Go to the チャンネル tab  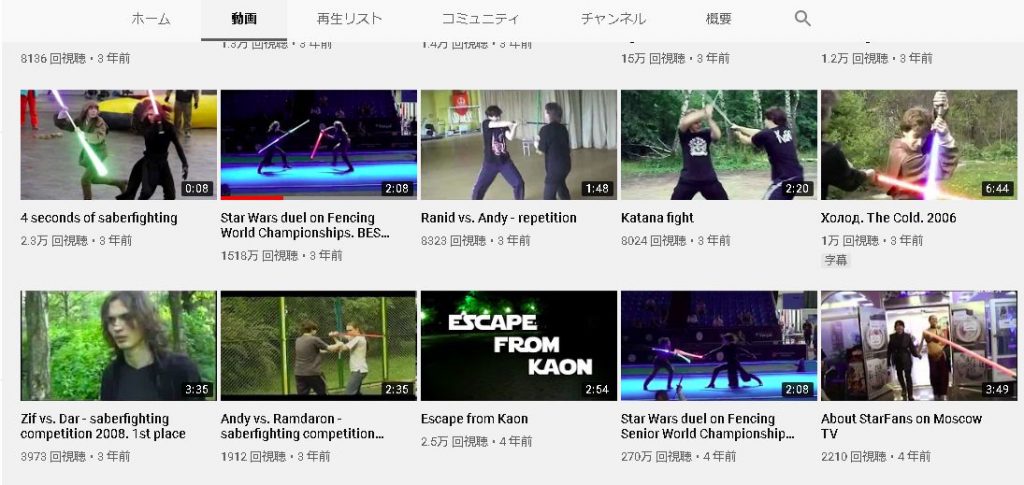click(x=613, y=19)
